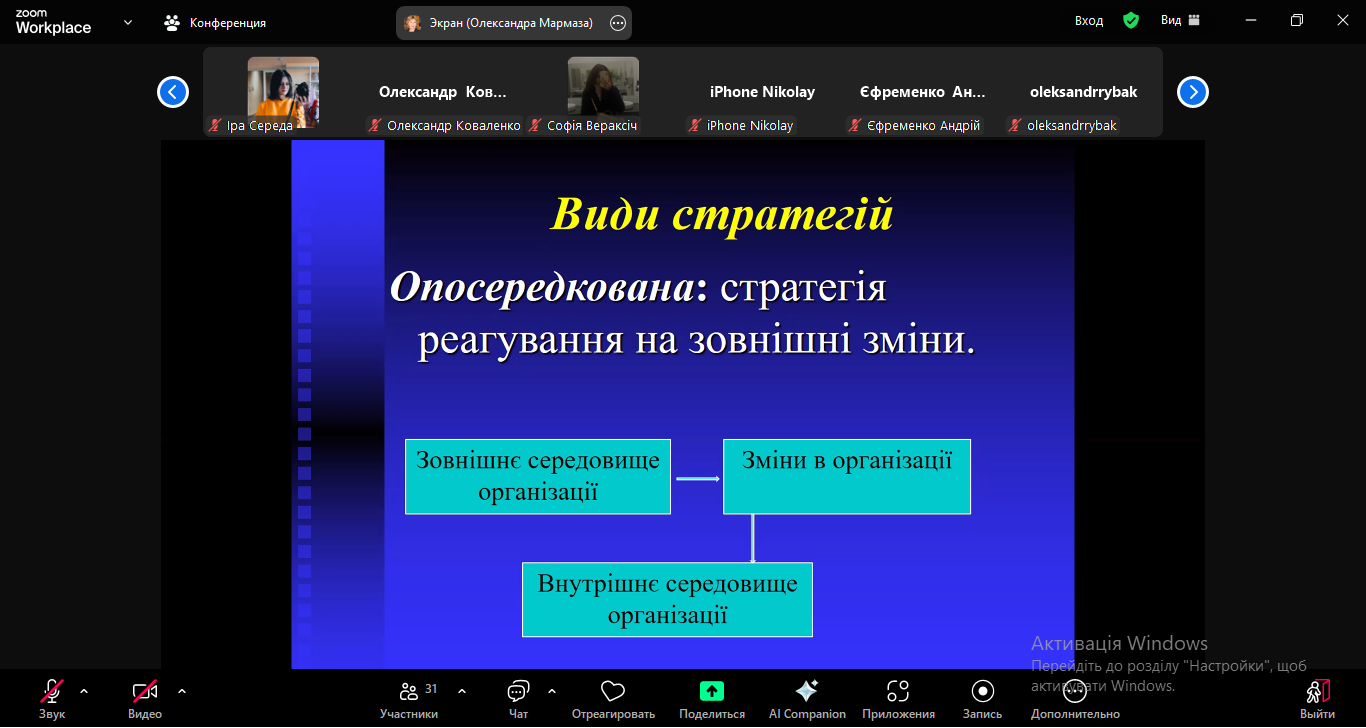1366x728 pixels.
Task: Expand chat options arrow
Action: coord(552,691)
